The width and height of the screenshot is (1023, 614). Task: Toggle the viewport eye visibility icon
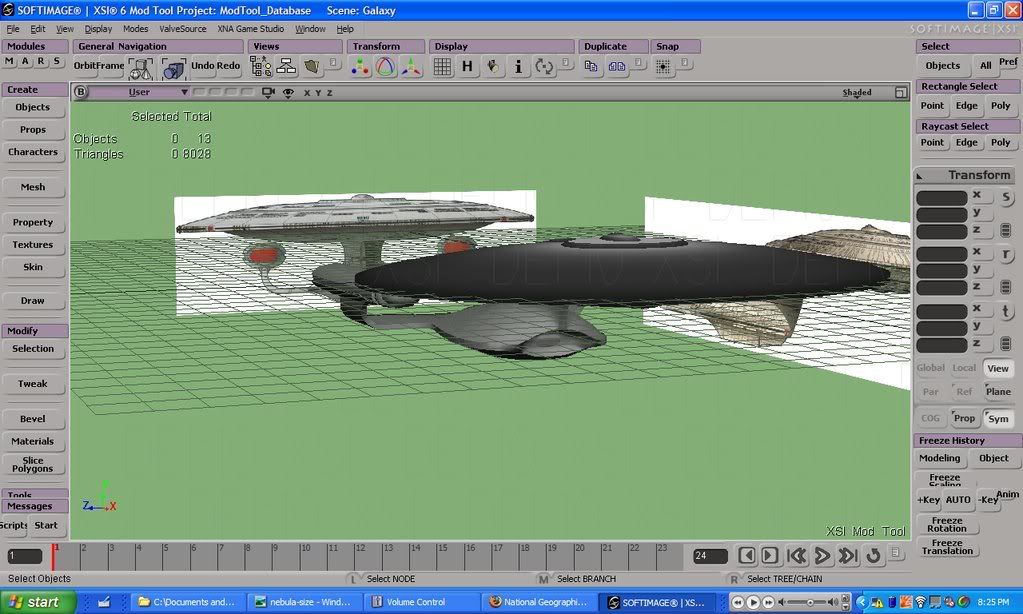[288, 93]
